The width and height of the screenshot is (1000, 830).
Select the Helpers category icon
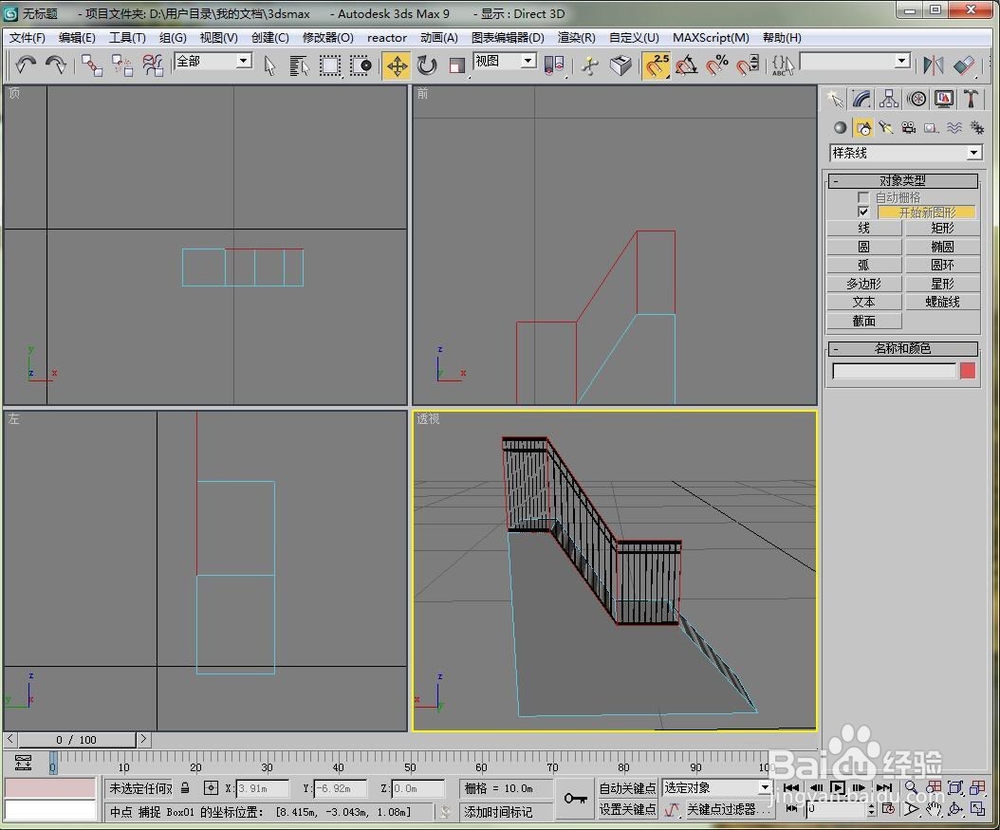pyautogui.click(x=931, y=128)
